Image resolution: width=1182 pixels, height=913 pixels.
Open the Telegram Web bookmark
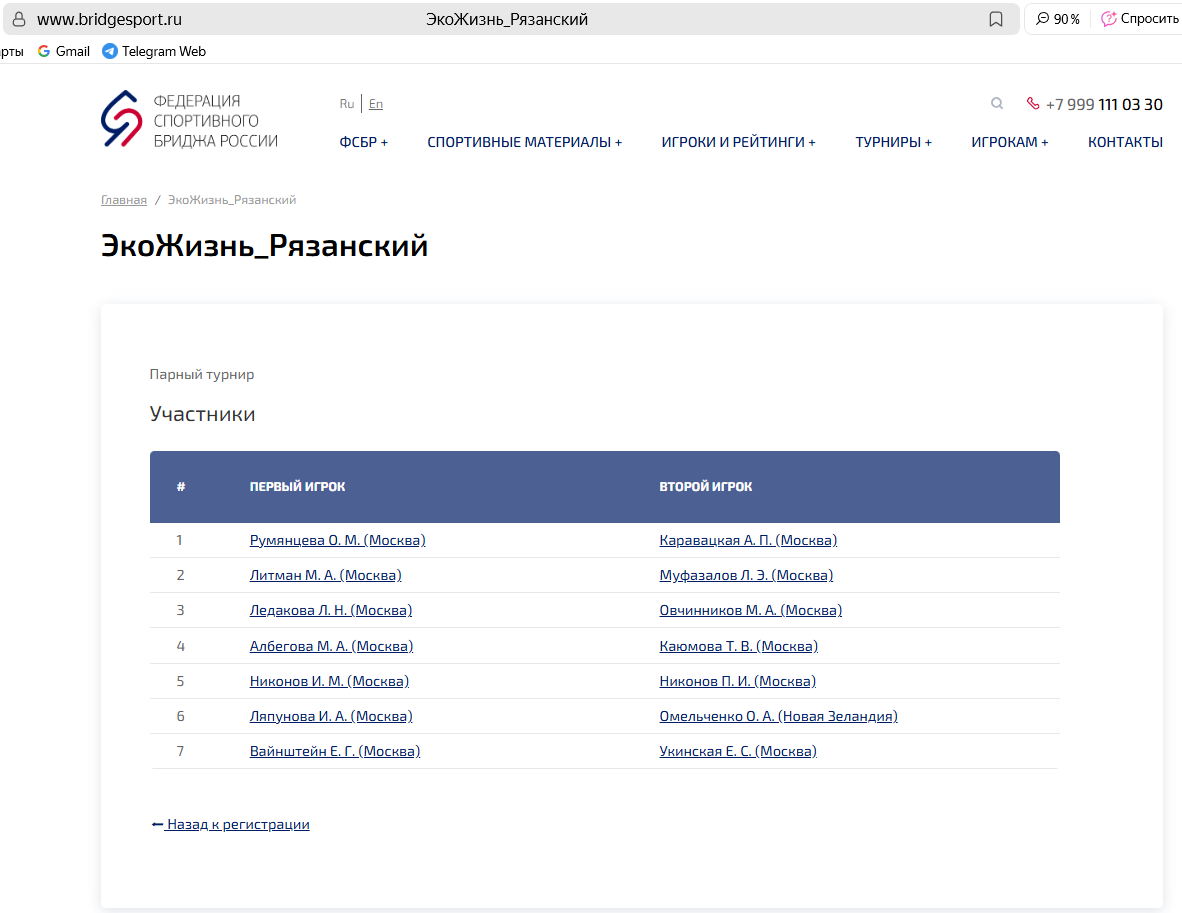[x=154, y=51]
